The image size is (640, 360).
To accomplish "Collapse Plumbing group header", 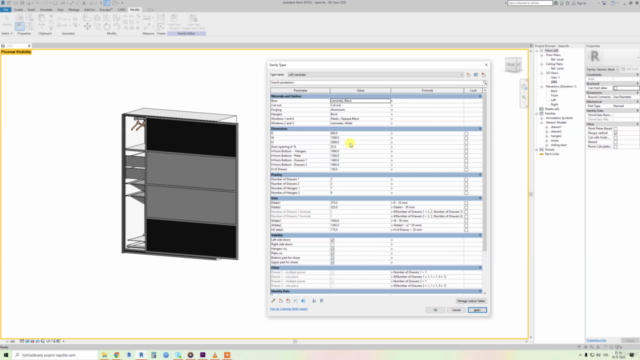I will [x=480, y=175].
